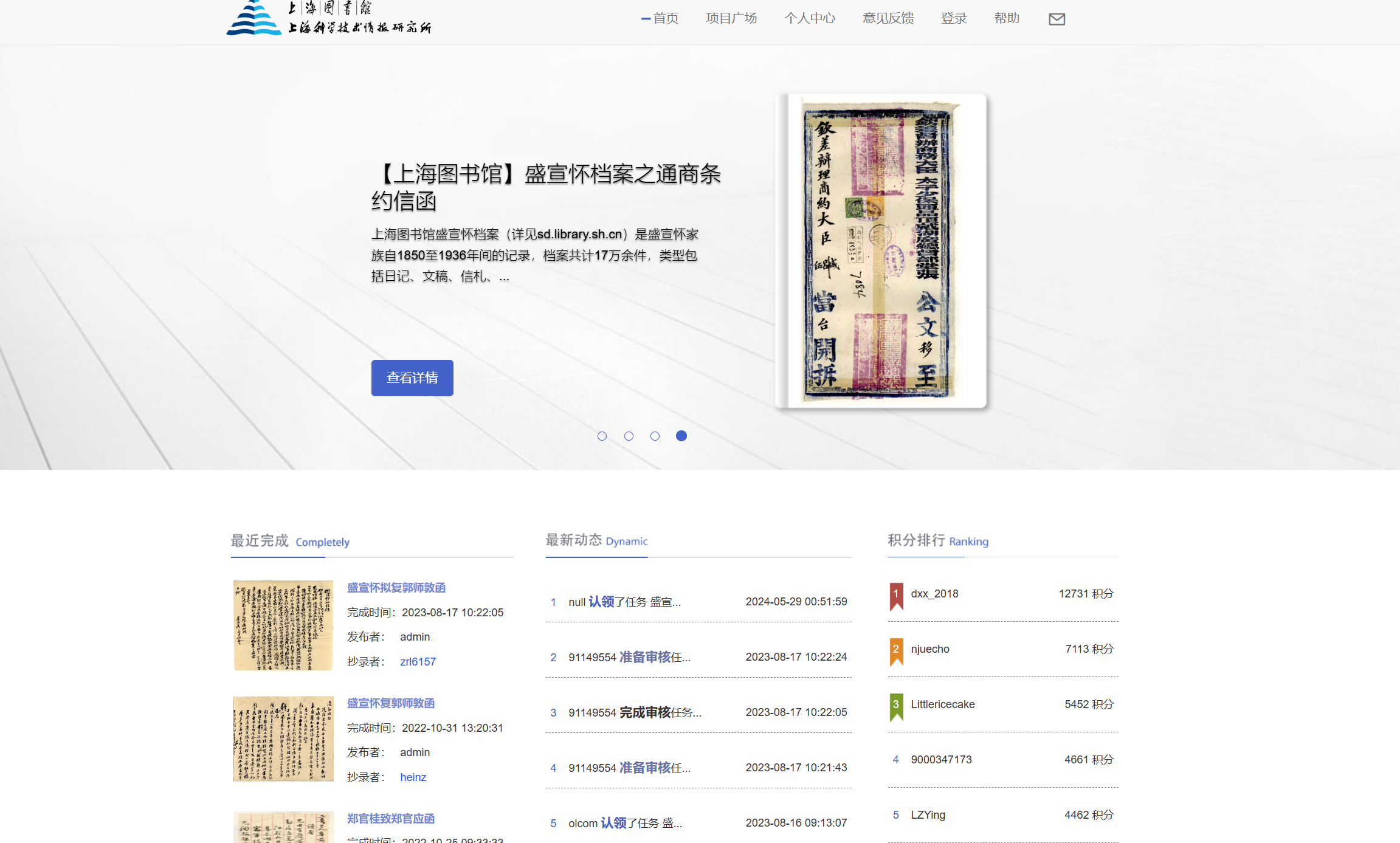Click the green rank 3 ribbon badge
The height and width of the screenshot is (843, 1400).
[x=896, y=707]
